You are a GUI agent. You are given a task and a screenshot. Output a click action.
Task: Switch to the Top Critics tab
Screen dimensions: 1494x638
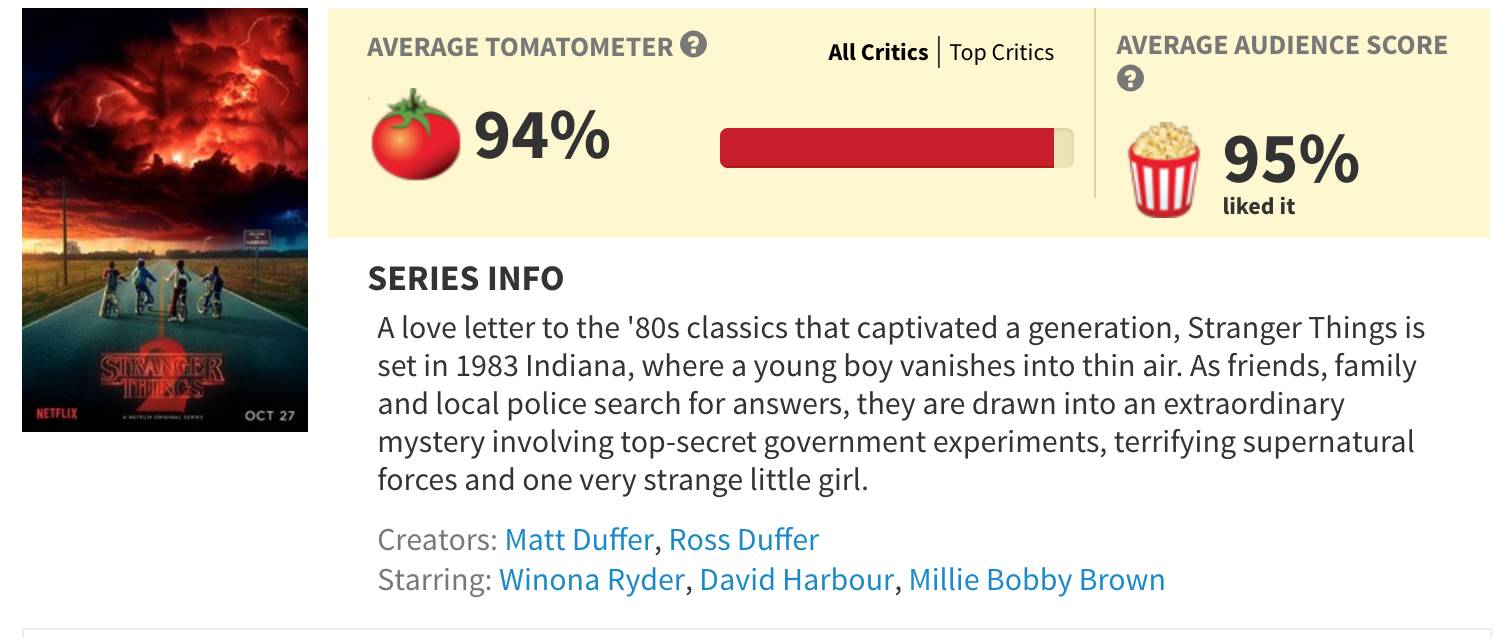(1001, 52)
